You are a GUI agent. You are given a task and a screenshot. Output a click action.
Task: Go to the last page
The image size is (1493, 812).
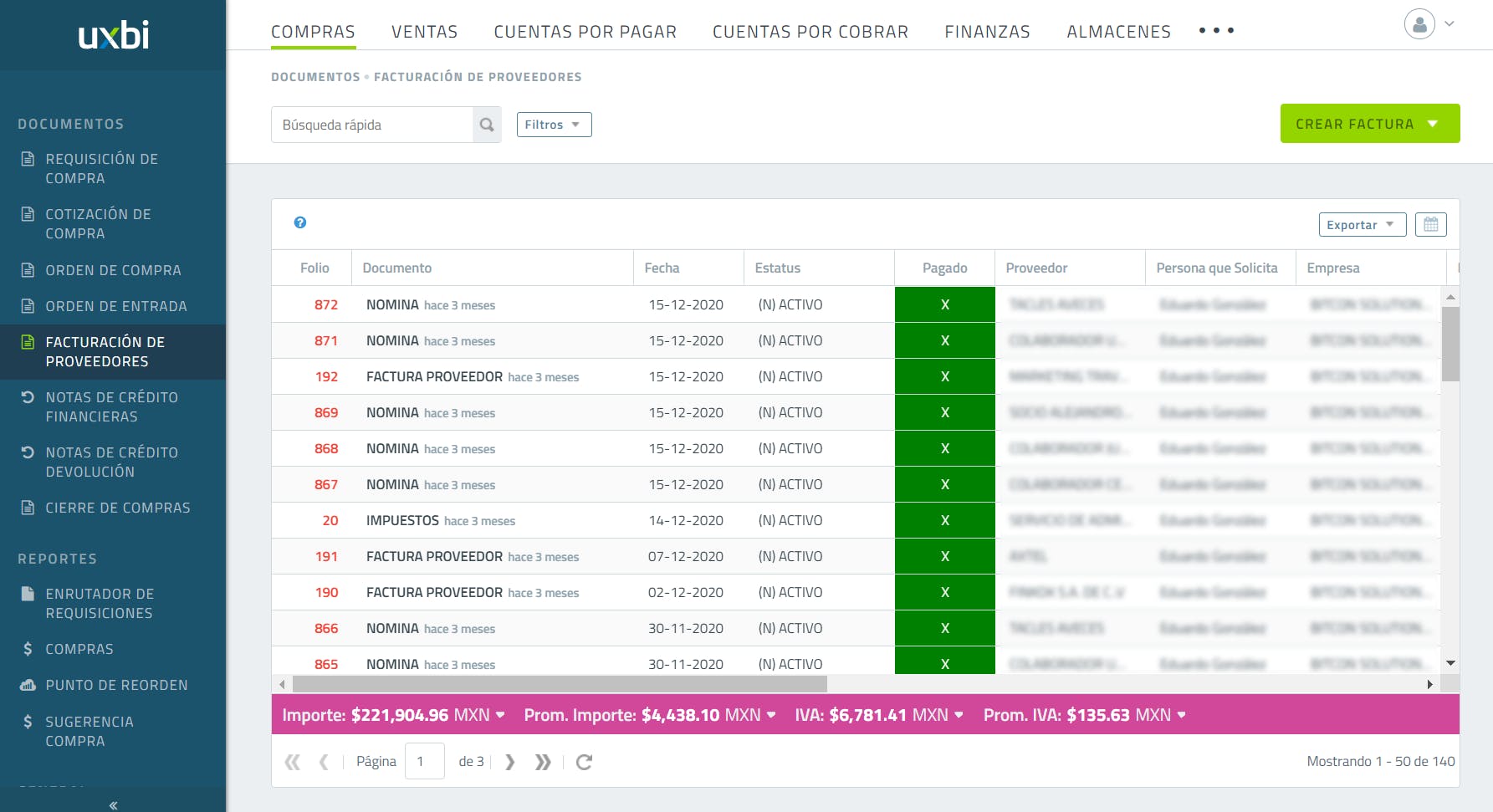pos(543,762)
